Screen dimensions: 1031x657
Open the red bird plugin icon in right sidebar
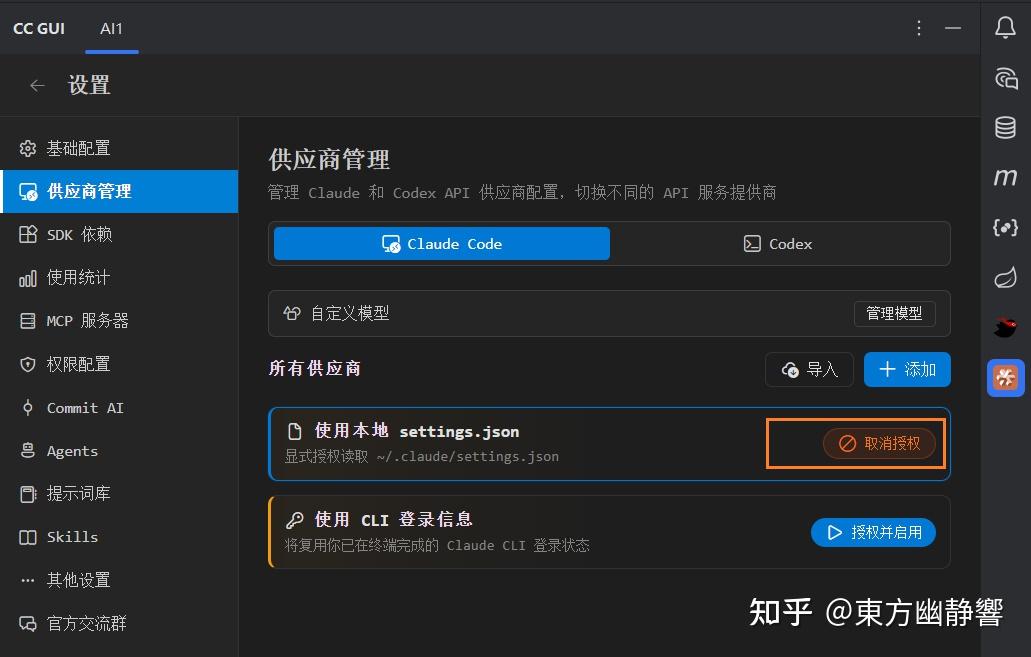[x=1005, y=327]
